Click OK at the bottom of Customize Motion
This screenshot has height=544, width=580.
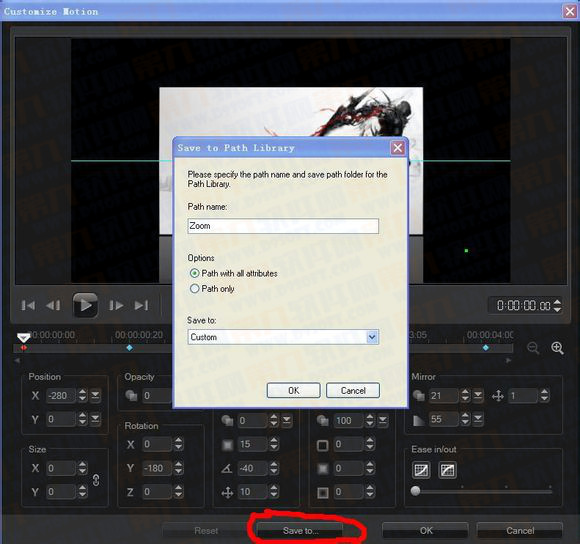click(x=426, y=531)
